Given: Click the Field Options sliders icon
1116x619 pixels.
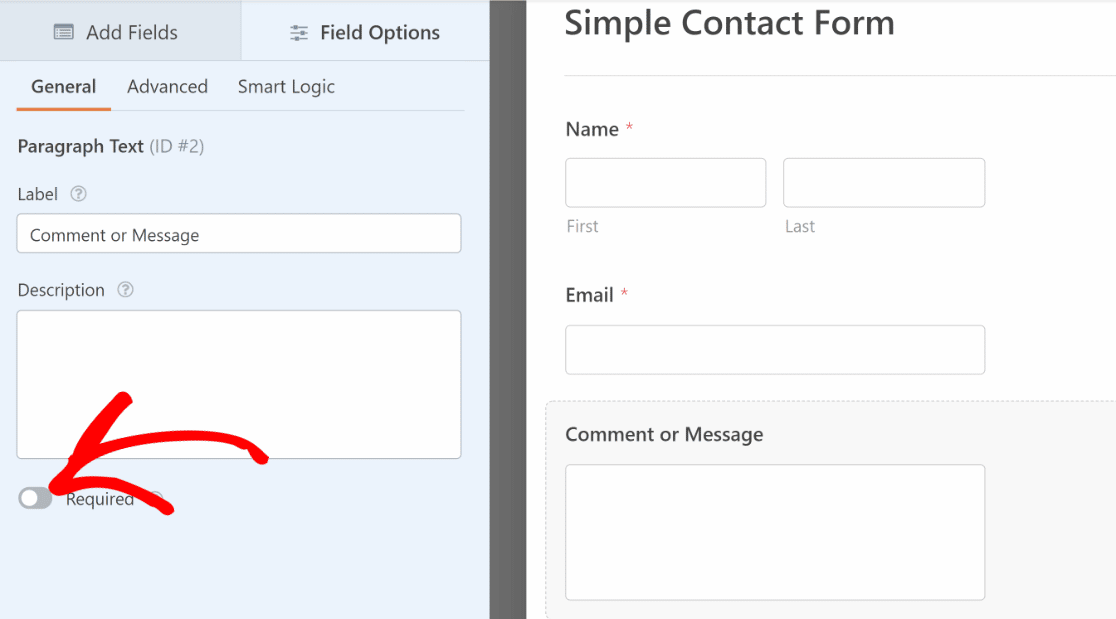Looking at the screenshot, I should coord(299,33).
